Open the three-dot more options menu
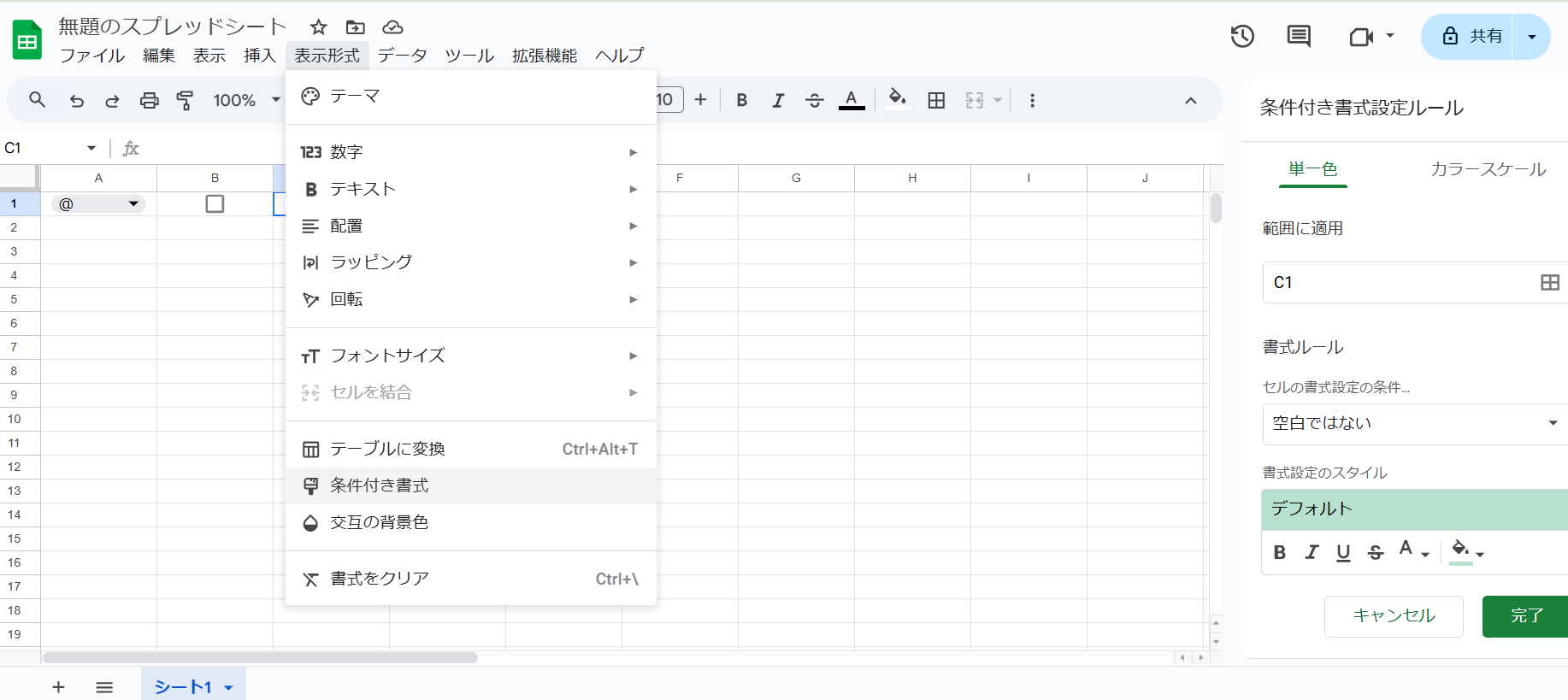The image size is (1568, 700). pyautogui.click(x=1032, y=100)
